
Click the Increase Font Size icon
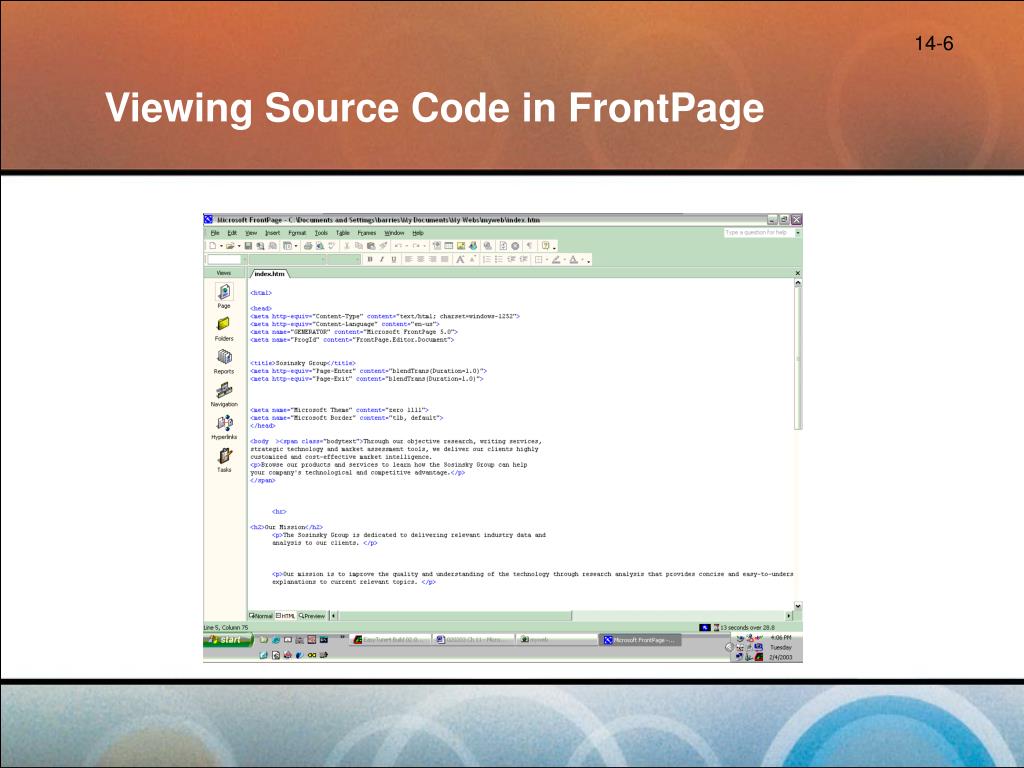pos(460,259)
